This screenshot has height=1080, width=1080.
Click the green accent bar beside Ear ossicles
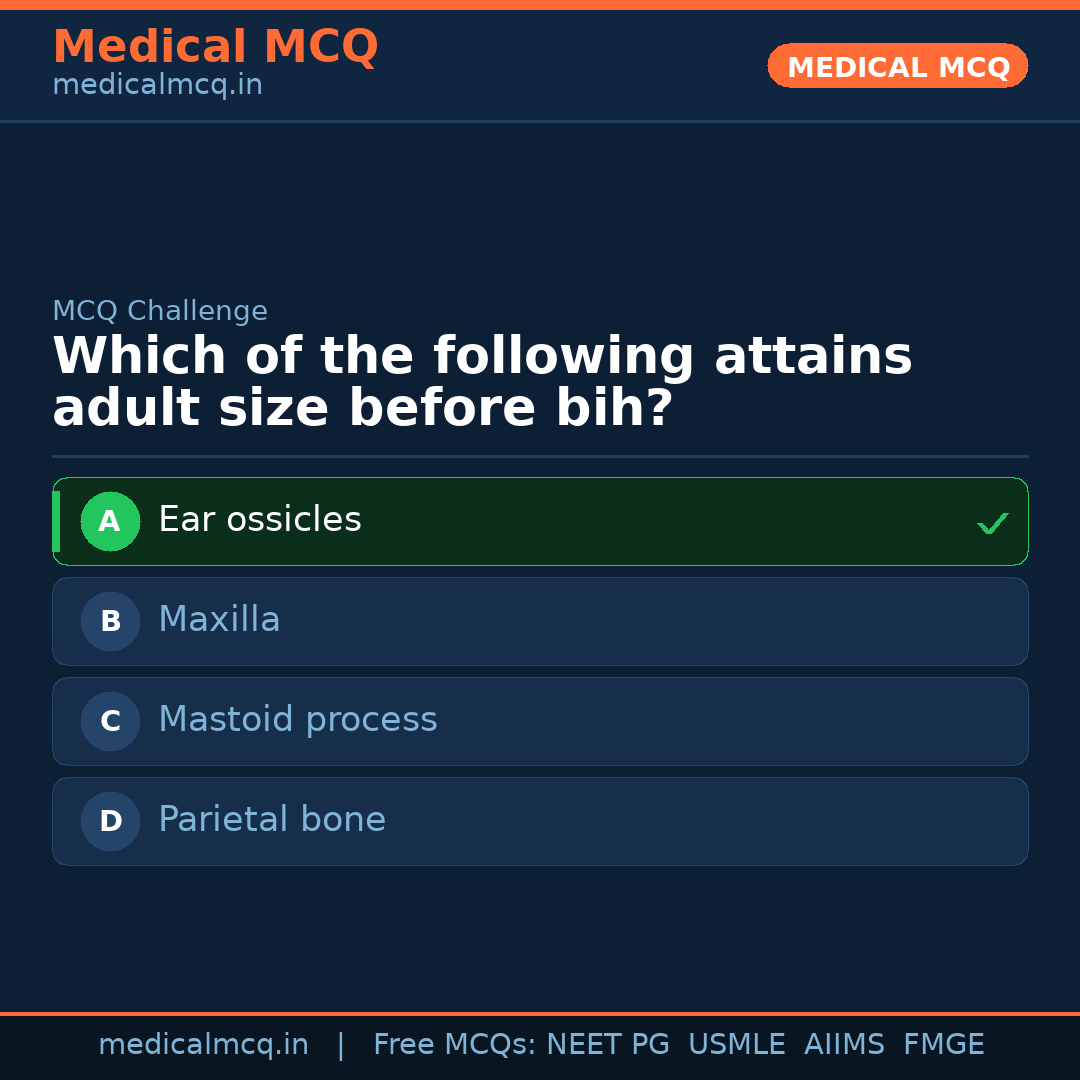pos(57,521)
